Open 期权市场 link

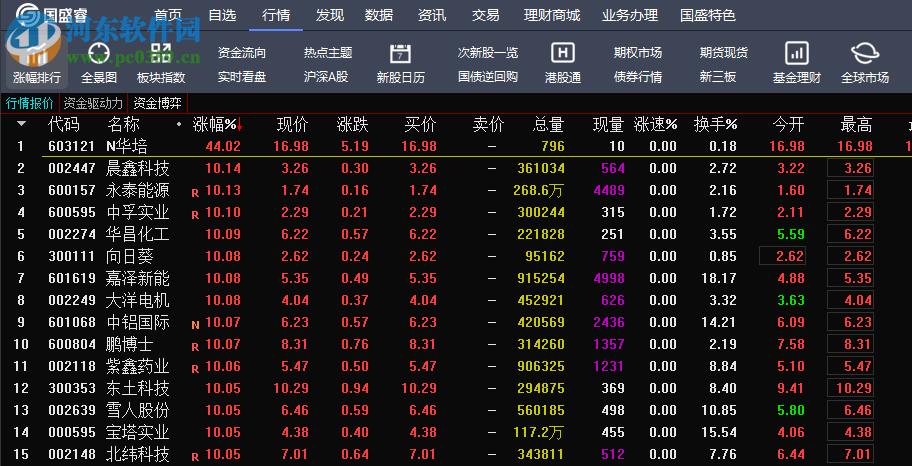pos(638,53)
